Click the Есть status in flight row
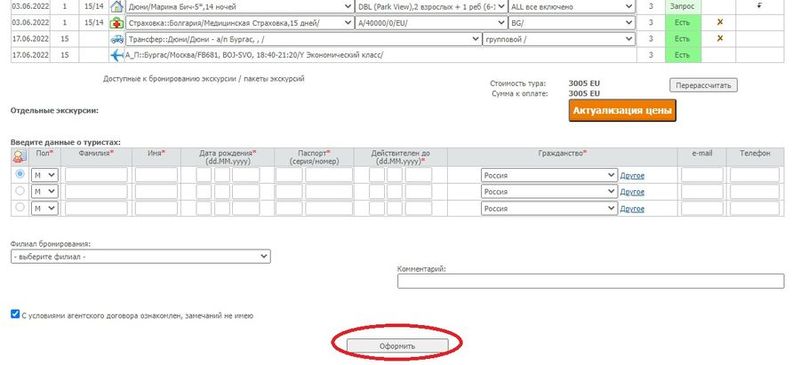Image resolution: width=800 pixels, height=365 pixels. (683, 55)
